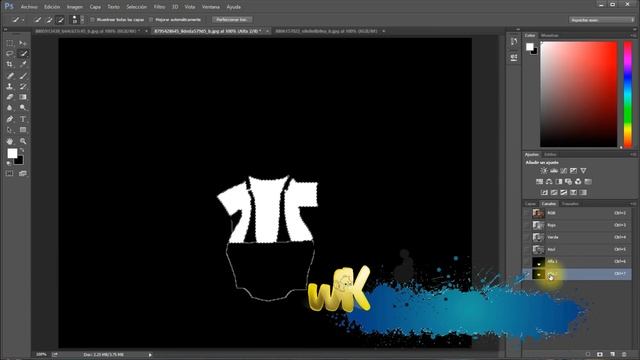Viewport: 640px width, 360px height.
Task: Add a Vibrance adjustment
Action: (583, 171)
